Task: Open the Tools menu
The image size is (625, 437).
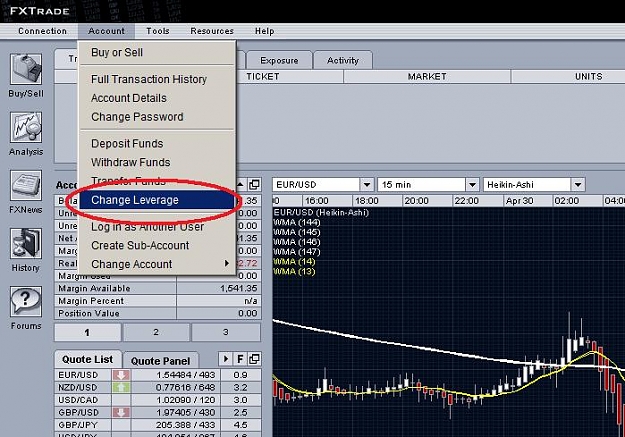Action: click(x=158, y=31)
